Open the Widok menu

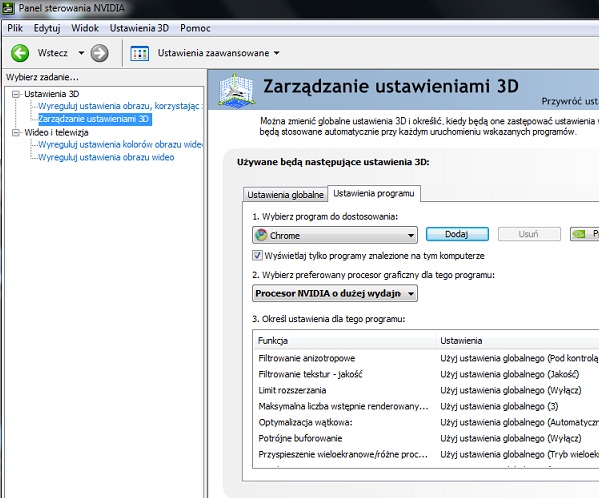(85, 28)
